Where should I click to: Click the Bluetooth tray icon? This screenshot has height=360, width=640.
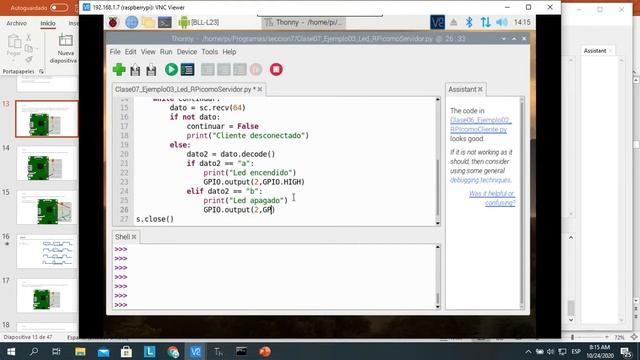(469, 22)
